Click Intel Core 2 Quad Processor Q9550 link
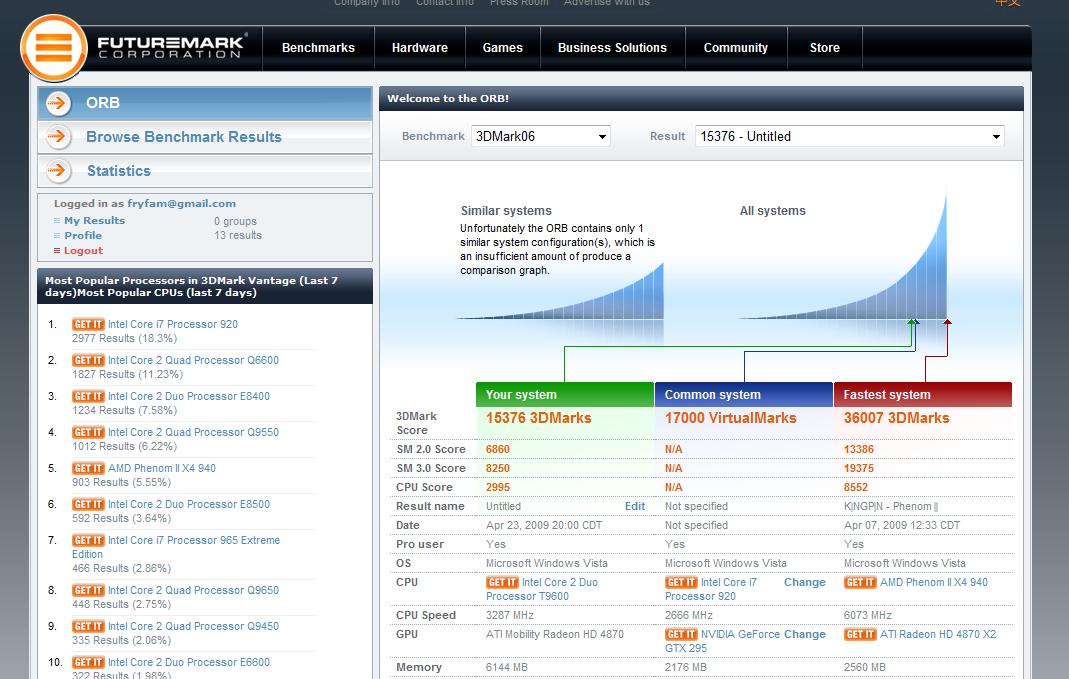This screenshot has width=1069, height=679. (x=193, y=433)
